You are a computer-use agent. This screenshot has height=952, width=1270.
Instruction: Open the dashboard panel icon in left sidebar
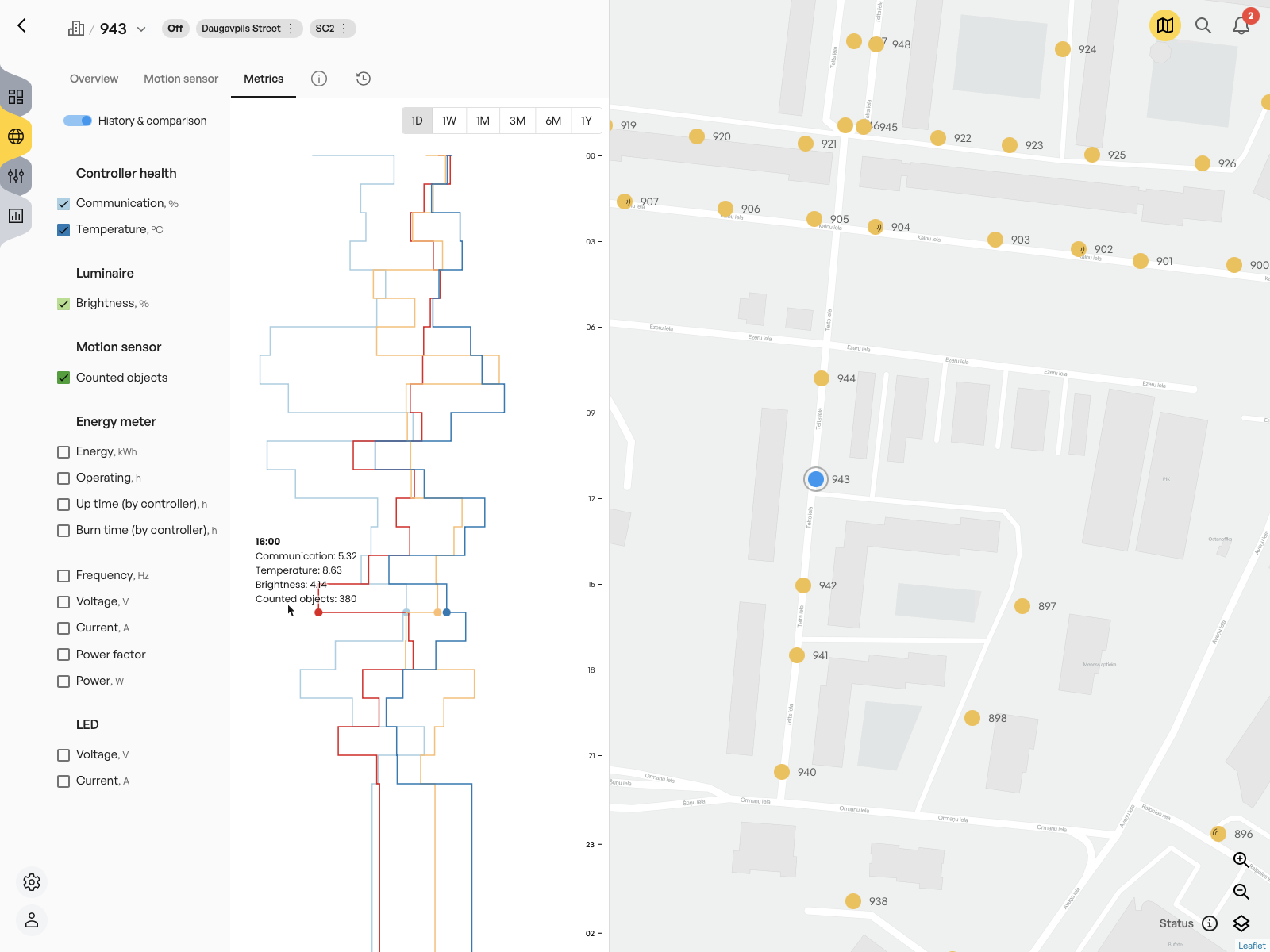tap(15, 97)
